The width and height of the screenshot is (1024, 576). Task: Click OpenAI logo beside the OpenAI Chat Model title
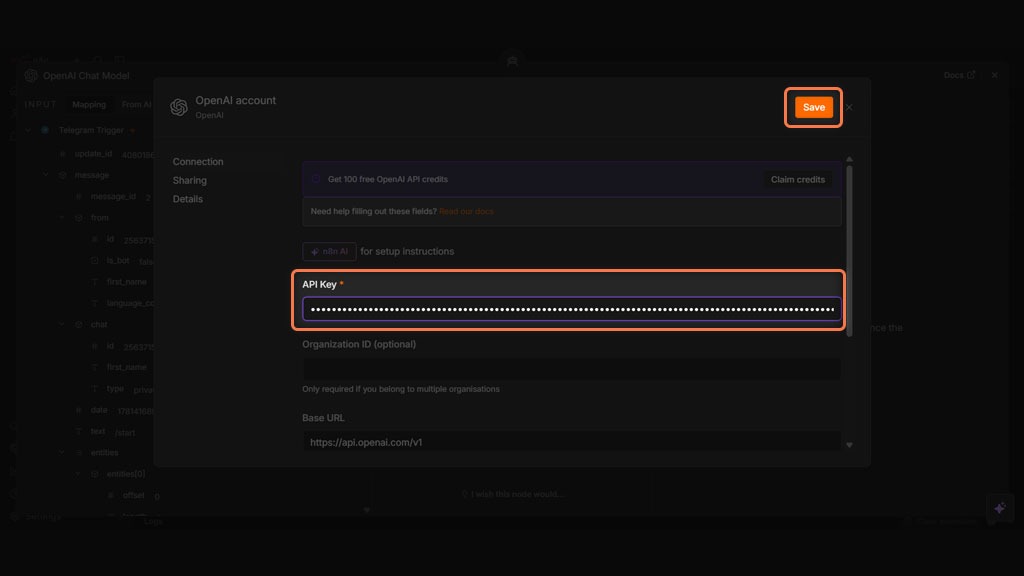pos(31,76)
